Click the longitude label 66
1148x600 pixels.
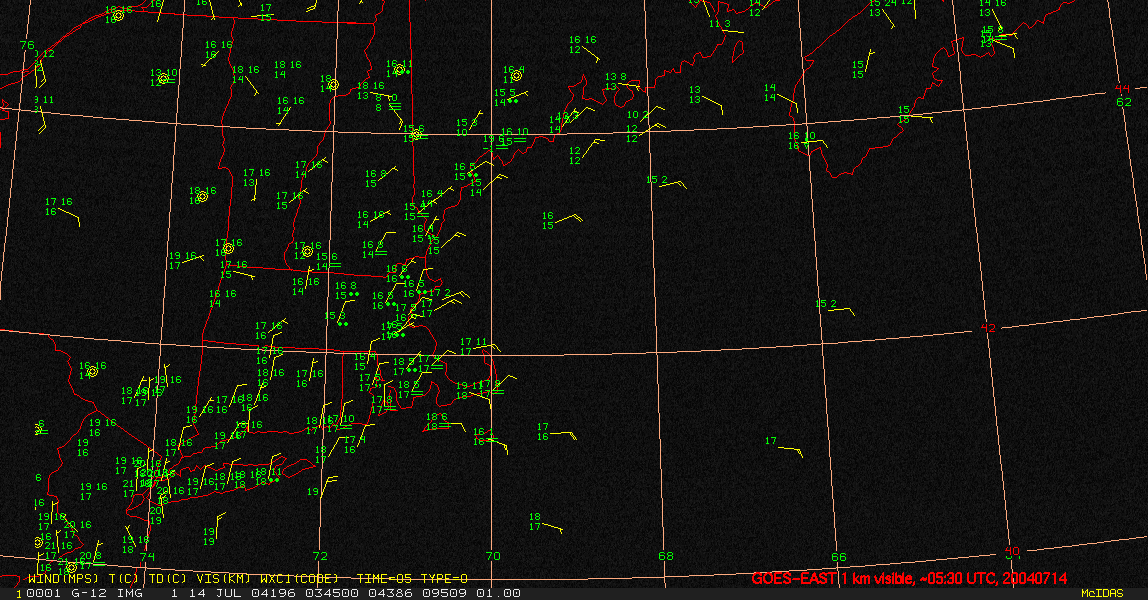point(838,557)
